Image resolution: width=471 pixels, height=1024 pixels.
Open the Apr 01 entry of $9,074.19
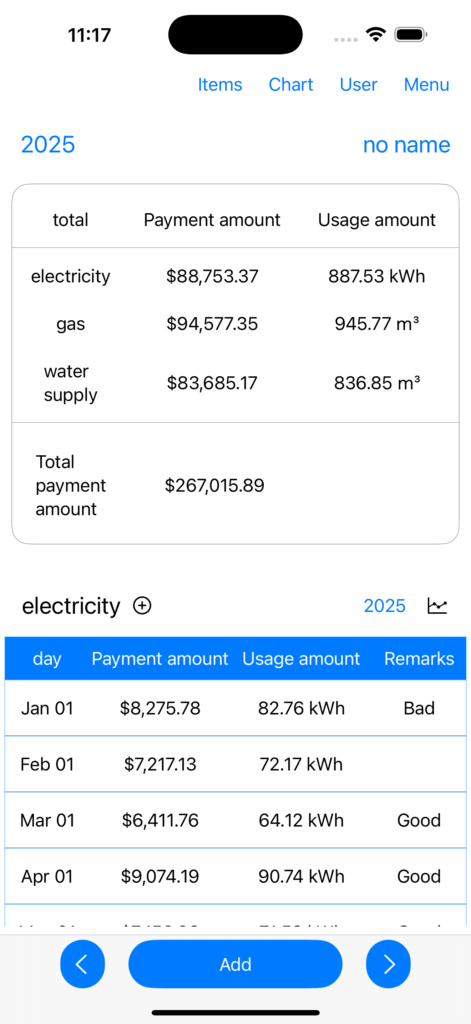click(235, 876)
